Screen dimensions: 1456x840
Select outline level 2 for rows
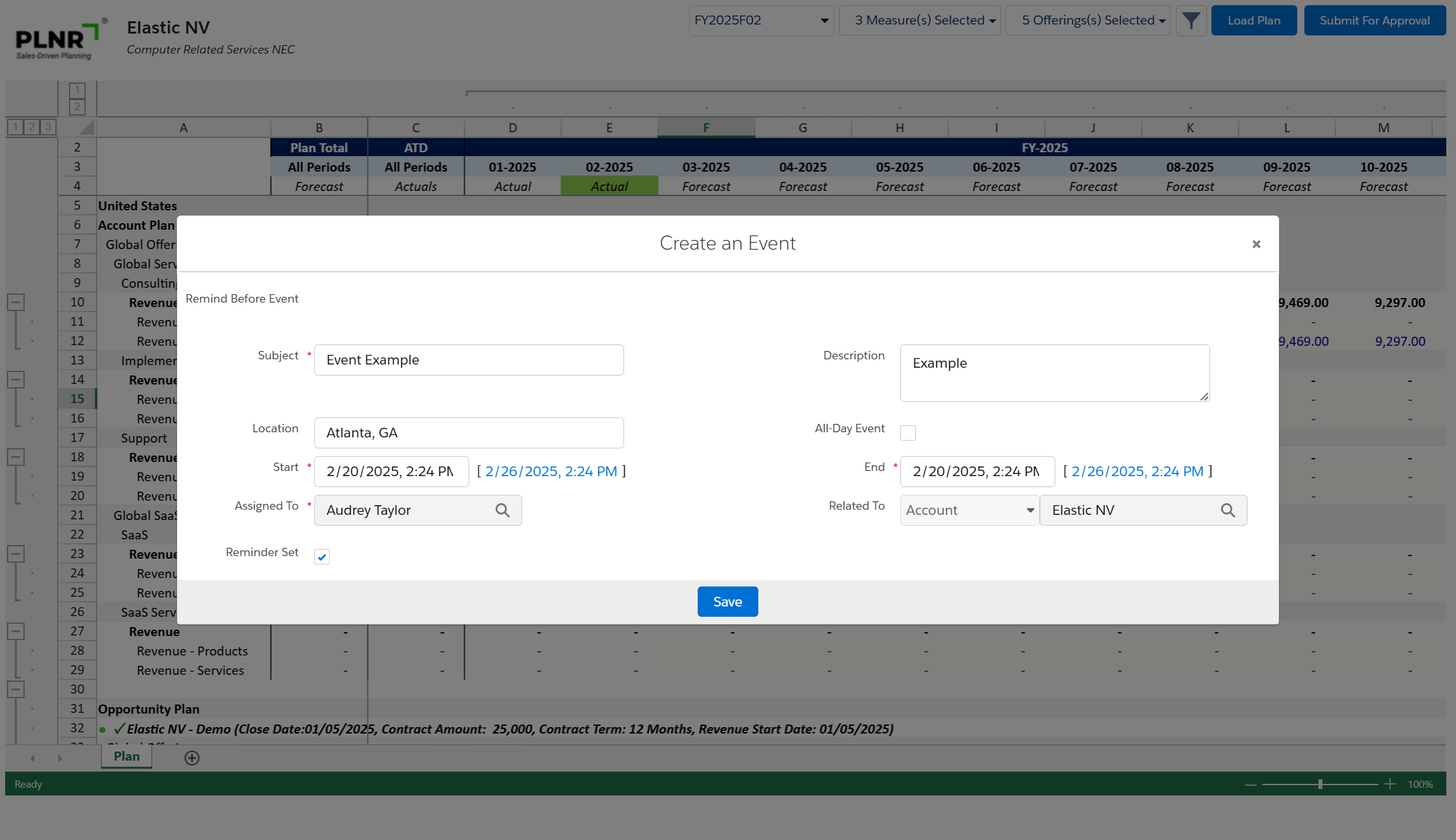coord(31,126)
